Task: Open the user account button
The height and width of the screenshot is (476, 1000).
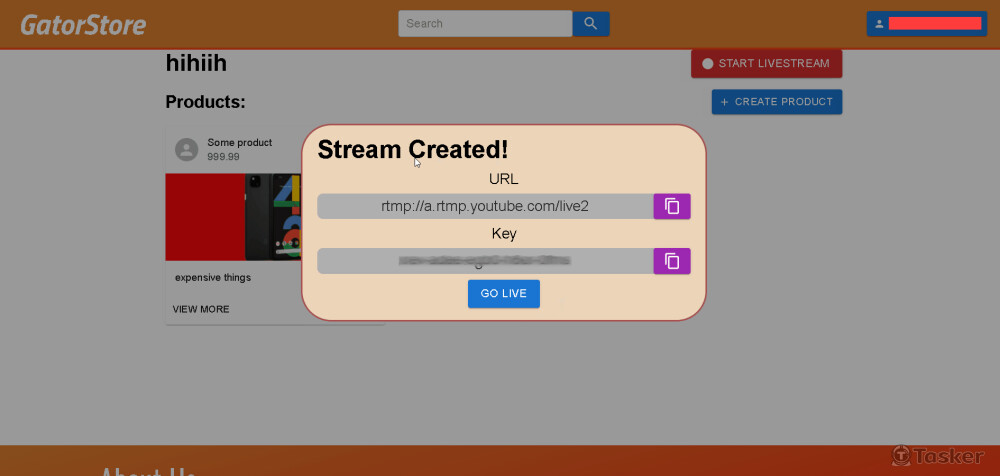Action: tap(927, 24)
